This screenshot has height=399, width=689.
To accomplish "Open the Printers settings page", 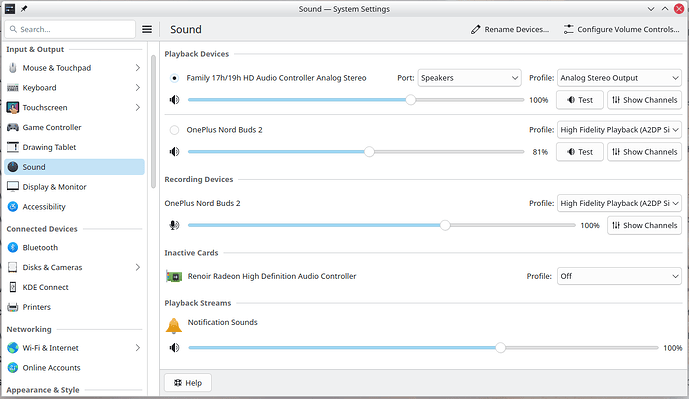I will [x=74, y=307].
